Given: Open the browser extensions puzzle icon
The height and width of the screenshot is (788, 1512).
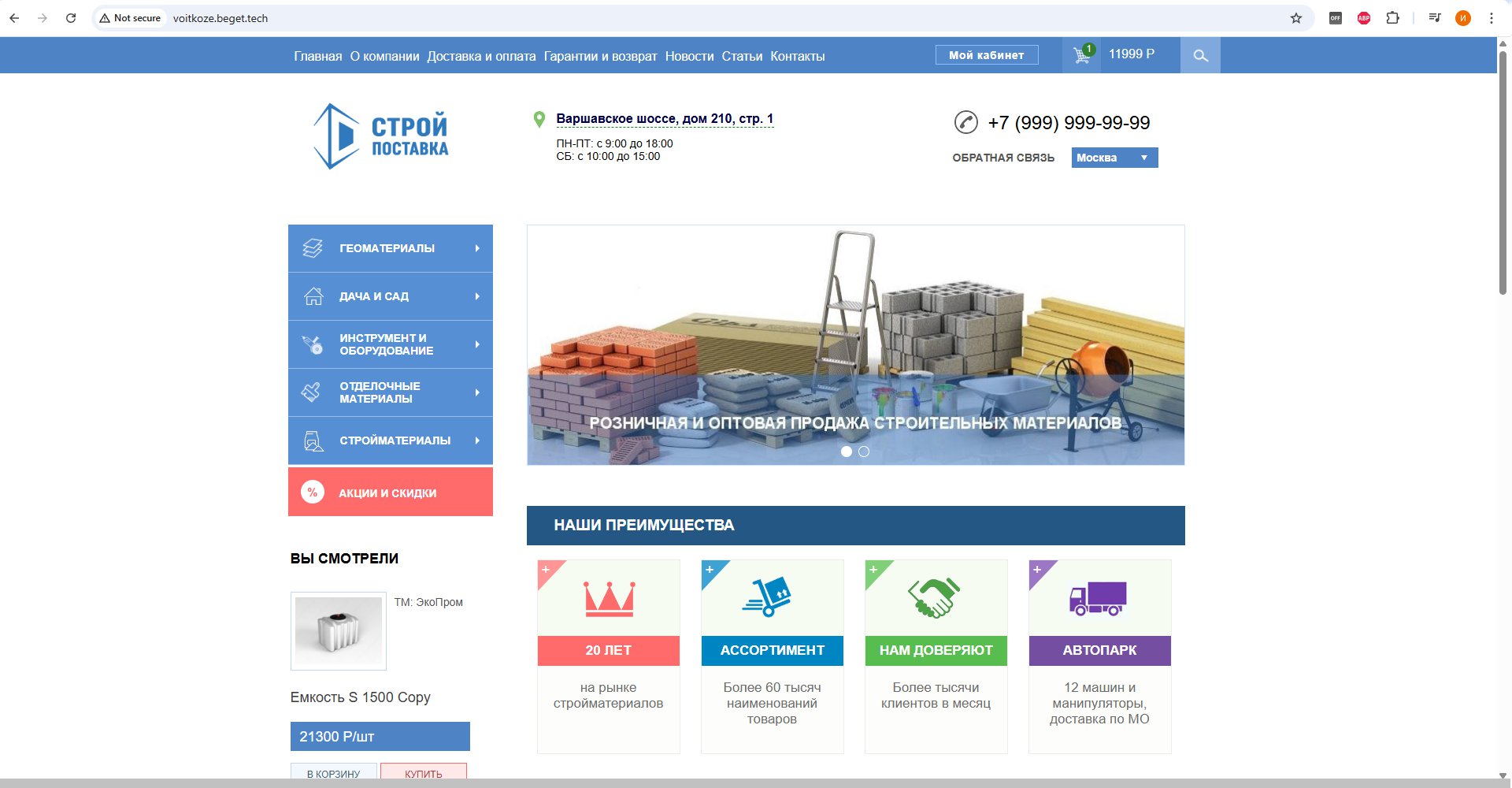Looking at the screenshot, I should (1392, 18).
